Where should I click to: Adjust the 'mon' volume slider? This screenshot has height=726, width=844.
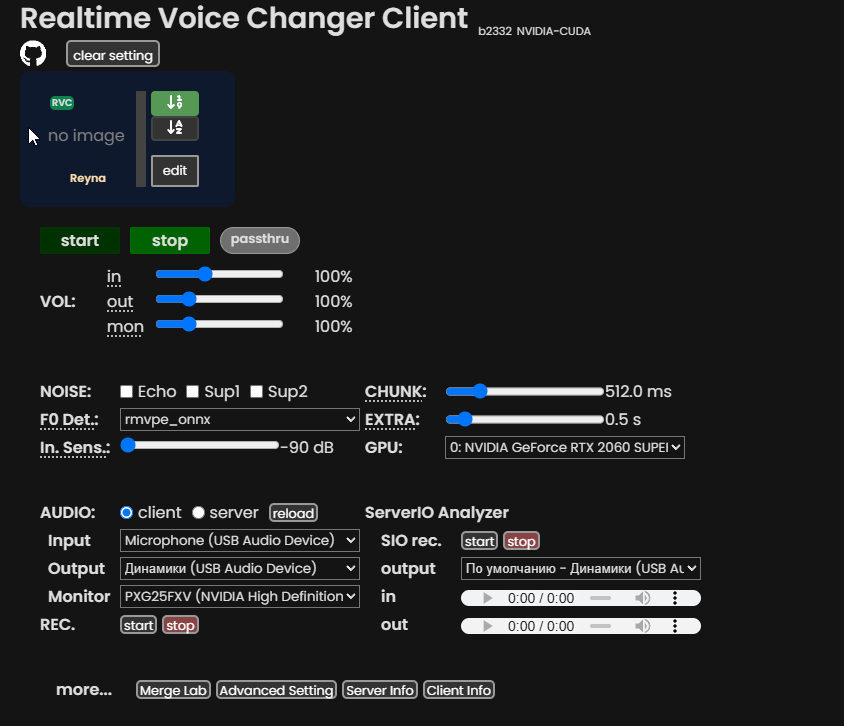[x=219, y=324]
